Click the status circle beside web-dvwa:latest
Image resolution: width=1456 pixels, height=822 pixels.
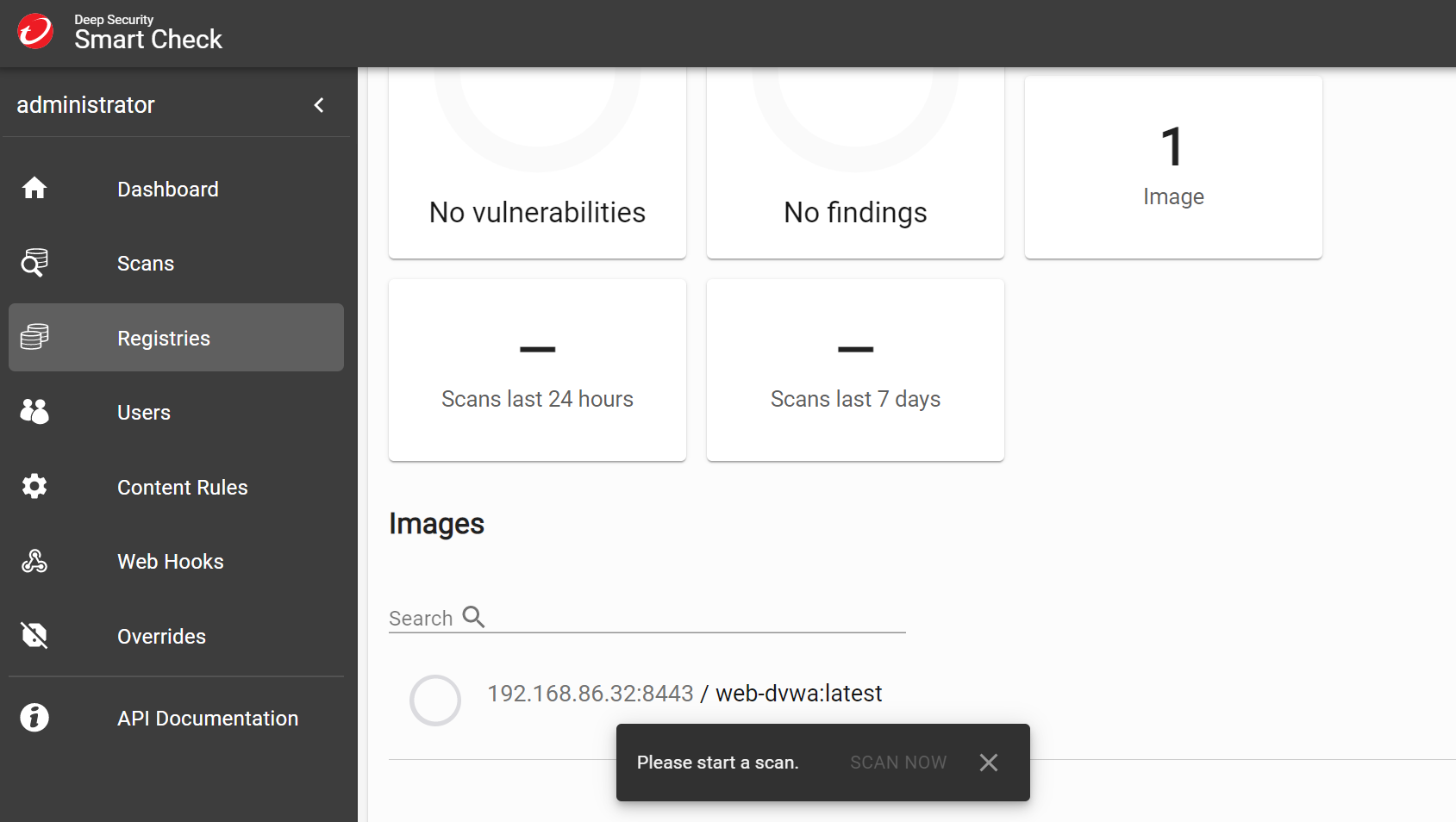pyautogui.click(x=434, y=700)
